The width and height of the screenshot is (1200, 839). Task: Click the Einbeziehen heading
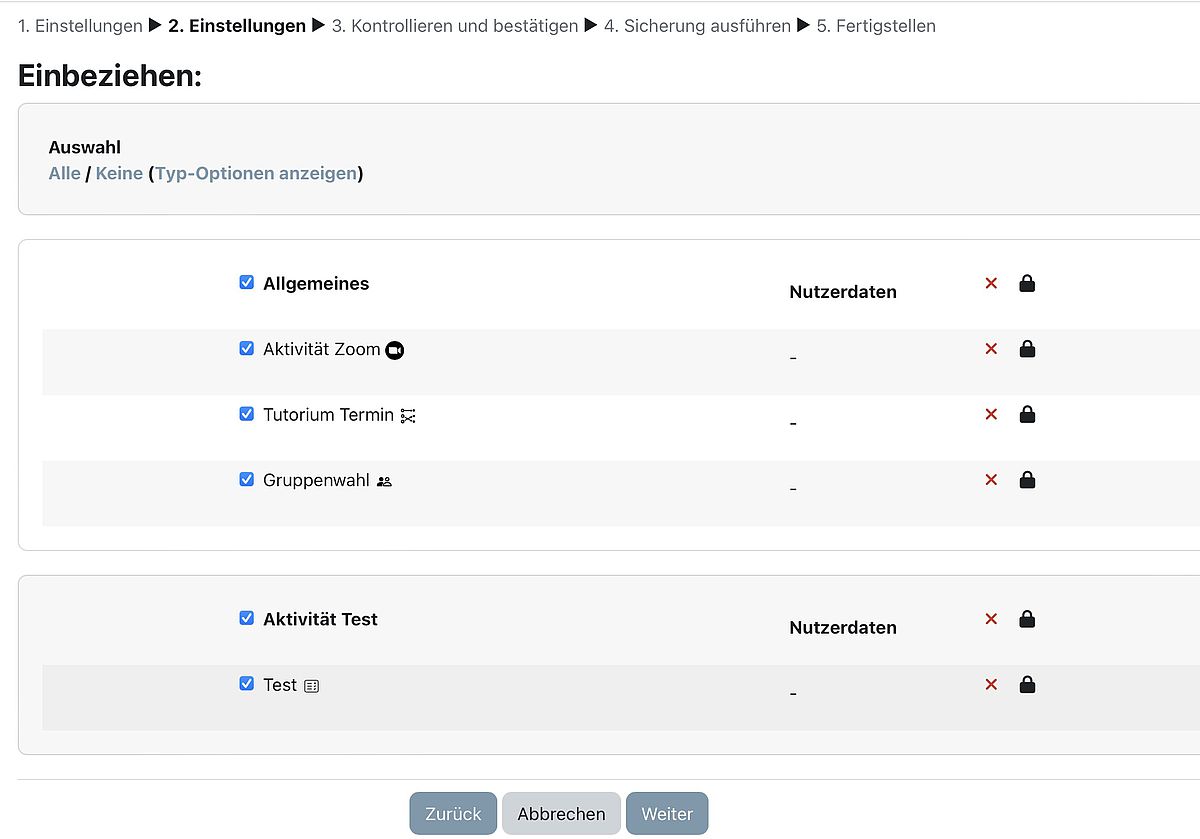[110, 76]
